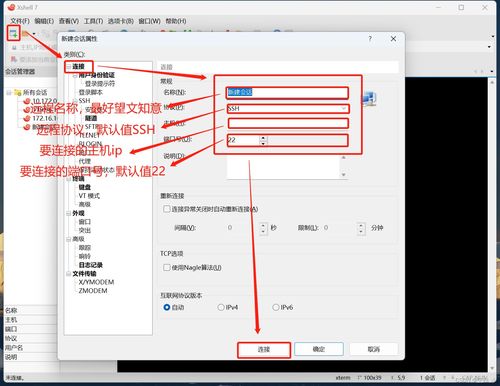The image size is (500, 386).
Task: Enable 连接异常关闭时自动重新连接 checkbox
Action: point(167,209)
